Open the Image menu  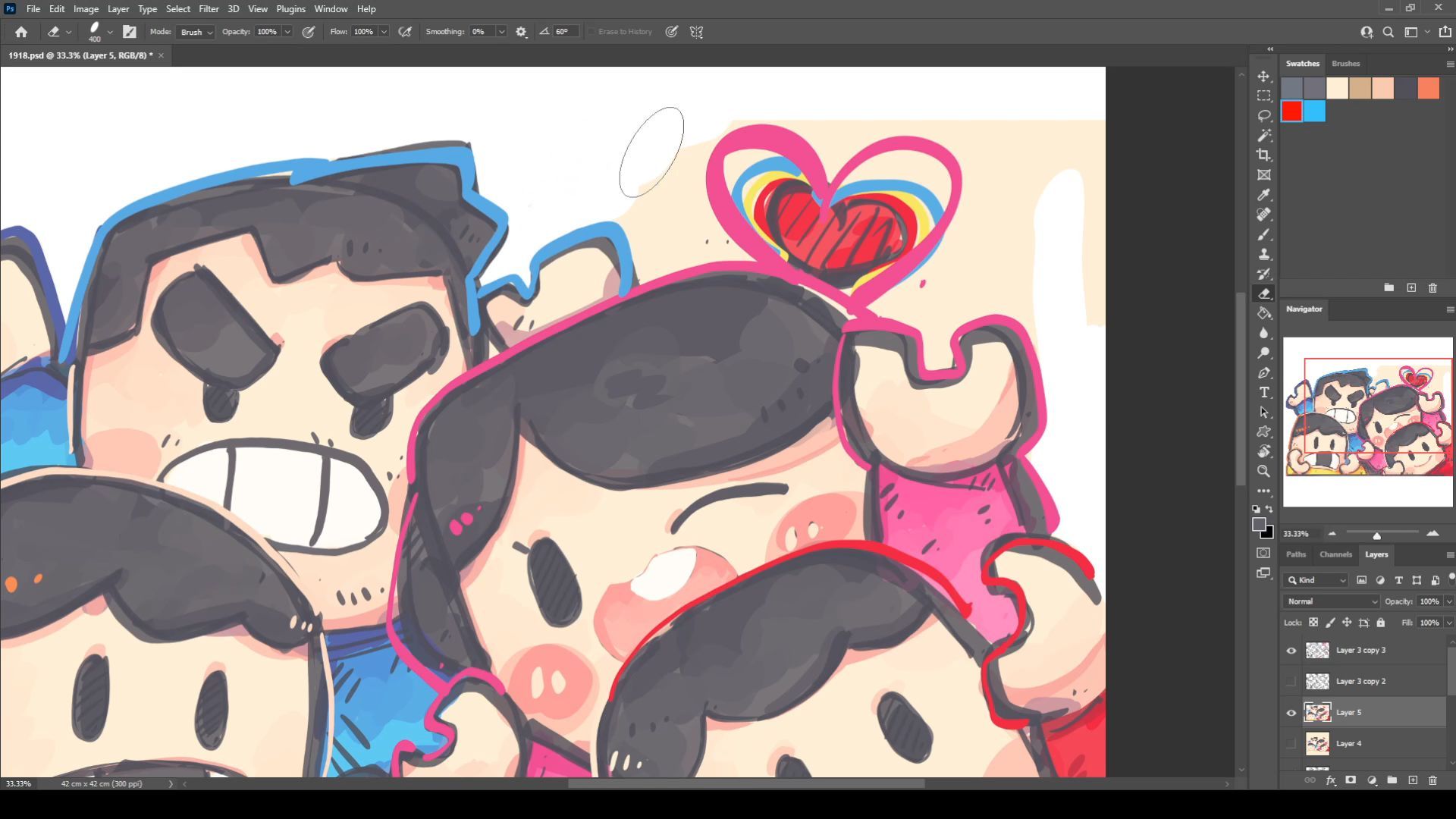tap(86, 9)
